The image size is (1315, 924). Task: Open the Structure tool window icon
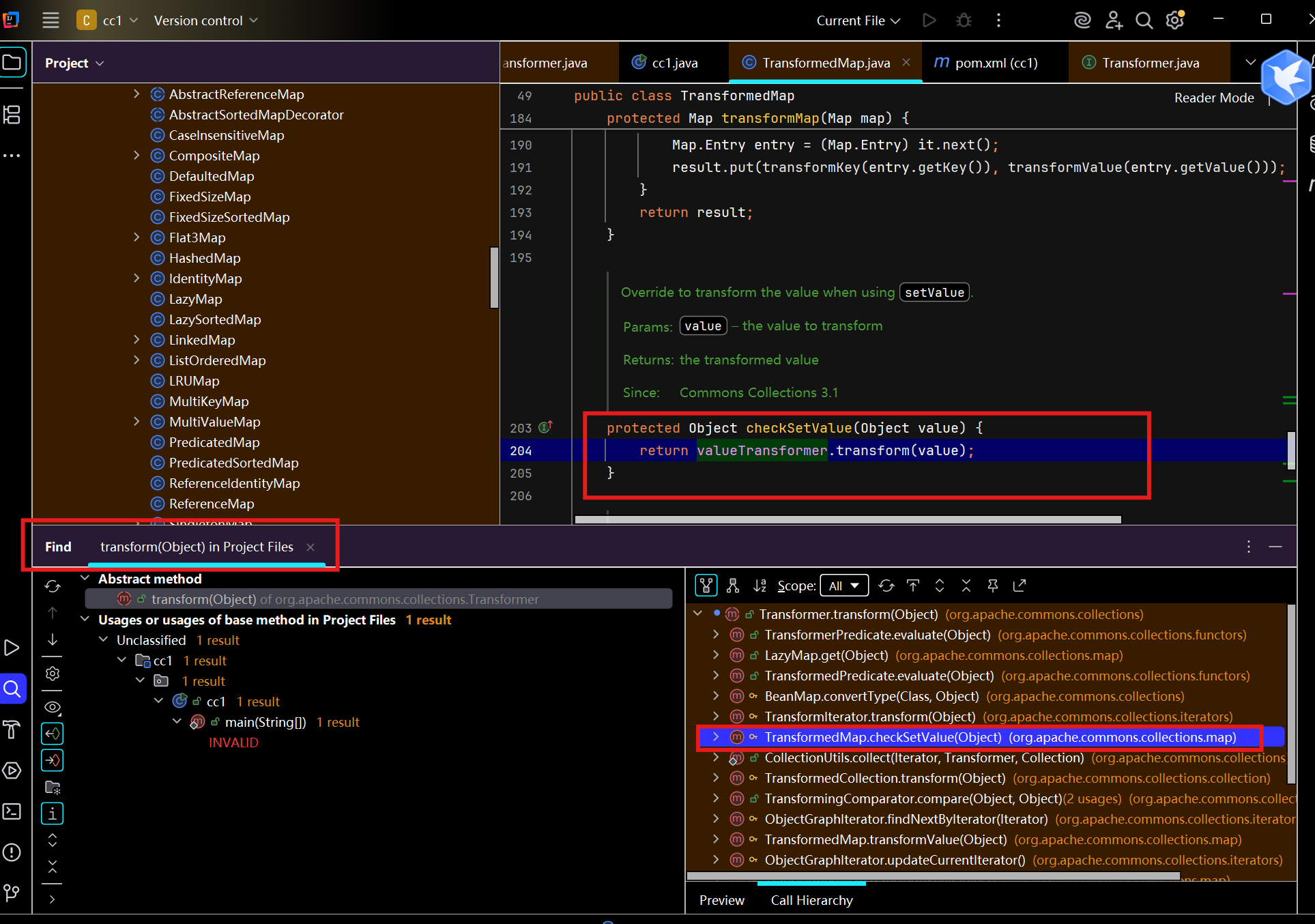point(12,115)
